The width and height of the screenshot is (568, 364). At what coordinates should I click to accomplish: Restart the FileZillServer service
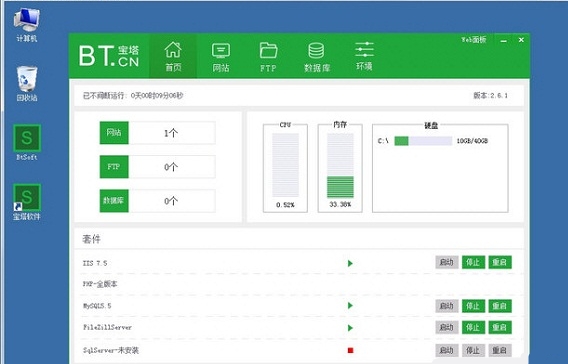500,327
